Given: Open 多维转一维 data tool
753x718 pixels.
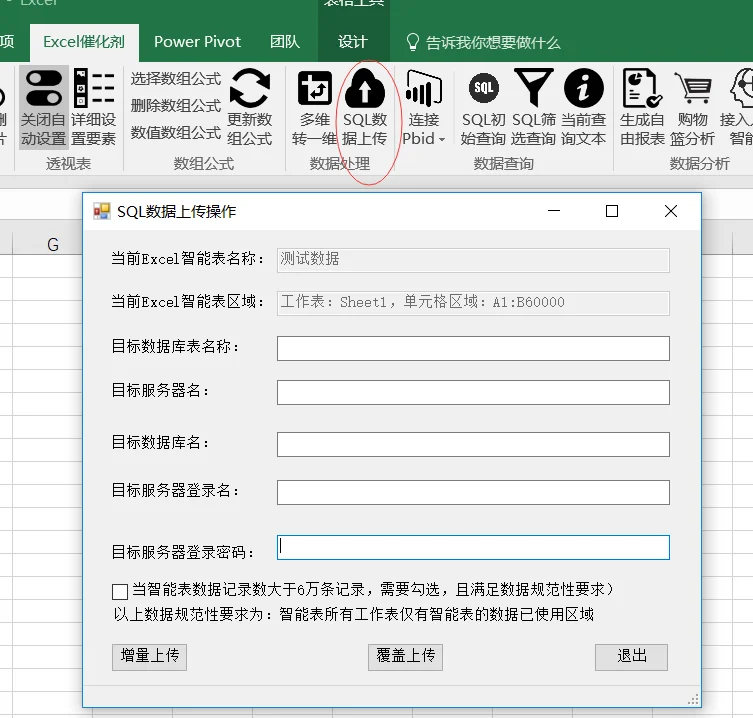Looking at the screenshot, I should pos(315,108).
